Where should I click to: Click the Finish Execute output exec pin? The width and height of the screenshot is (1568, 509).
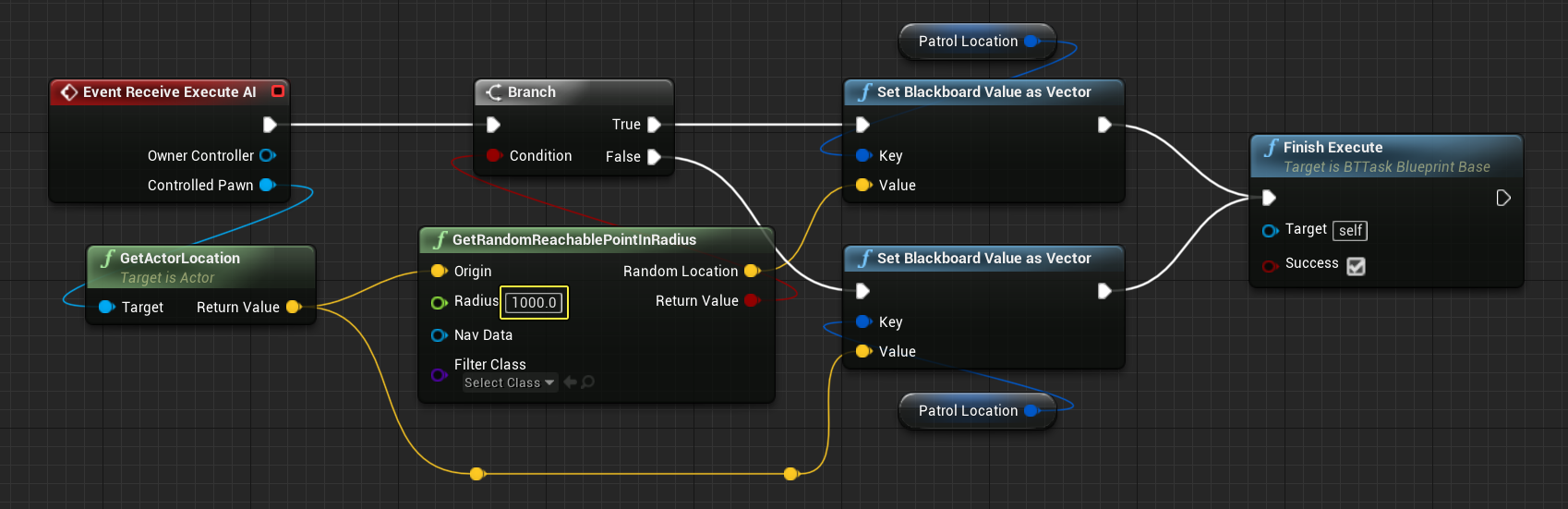coord(1503,198)
